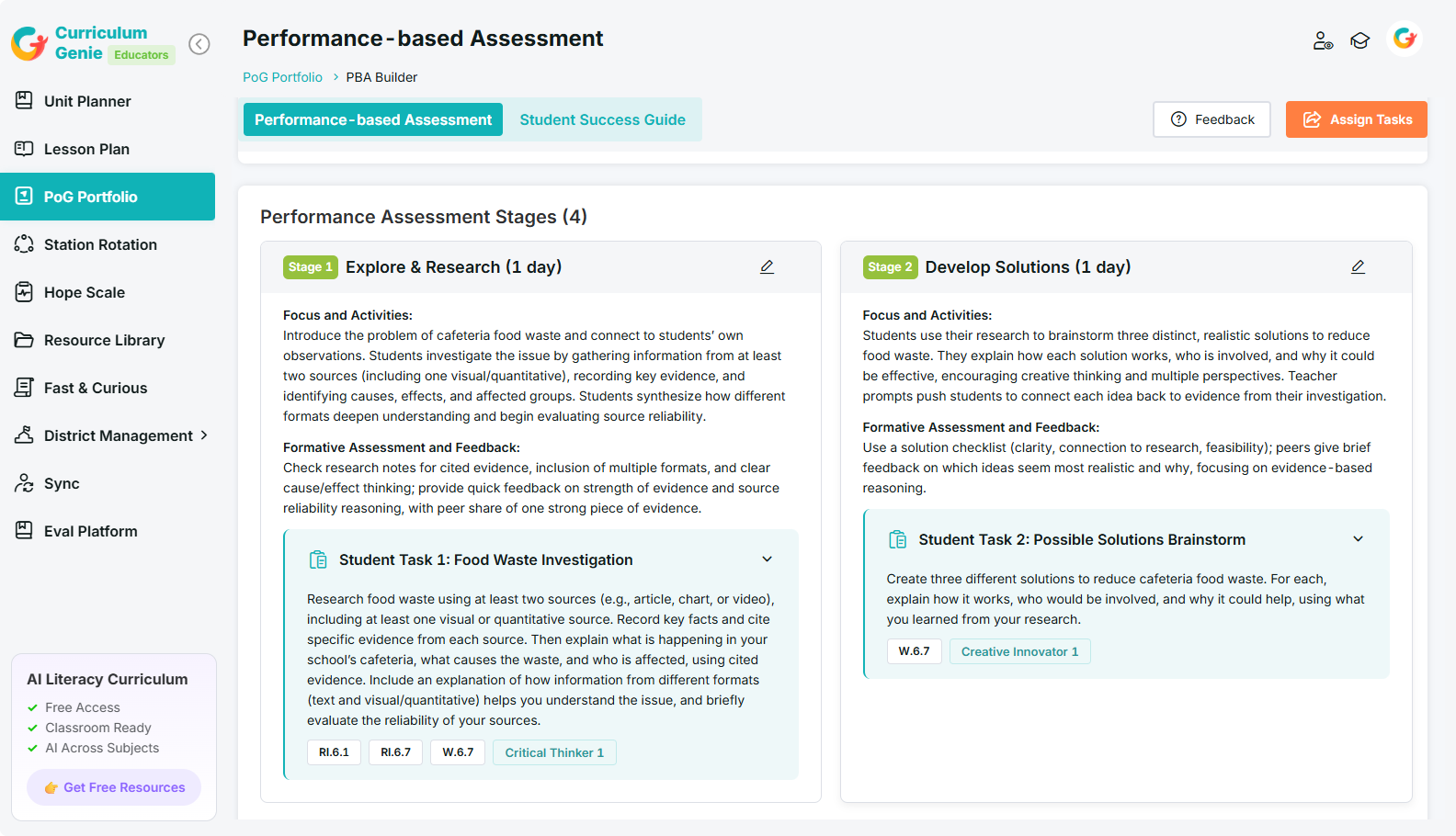Open the profile avatar in top right
1456x836 pixels.
point(1405,39)
